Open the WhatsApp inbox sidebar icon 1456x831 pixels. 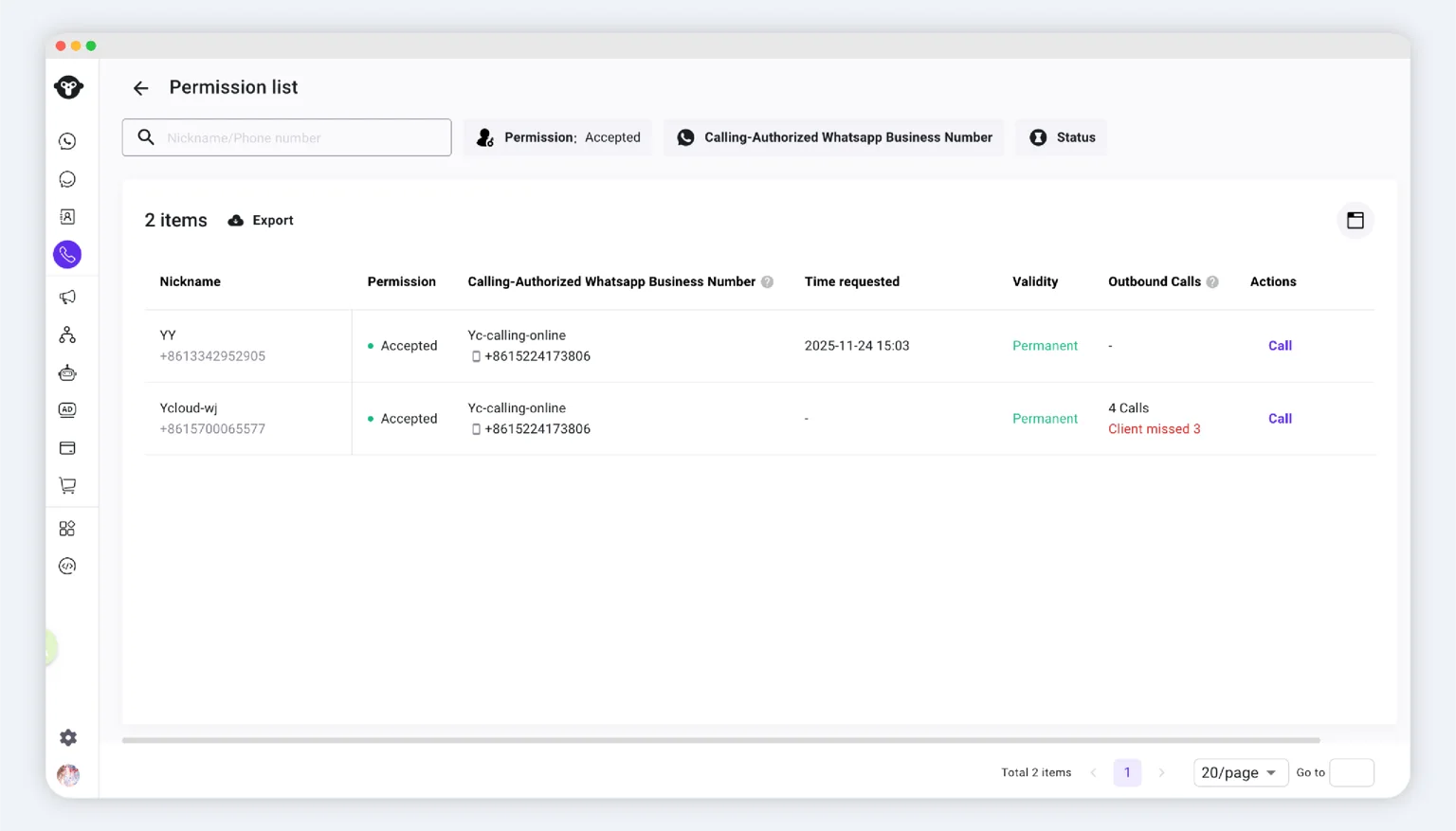point(67,141)
